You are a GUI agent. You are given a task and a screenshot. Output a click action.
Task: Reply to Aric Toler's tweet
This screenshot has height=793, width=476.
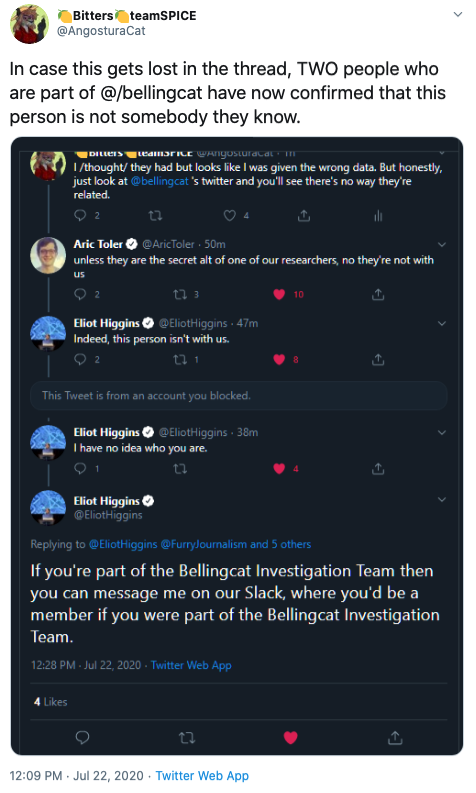click(80, 294)
